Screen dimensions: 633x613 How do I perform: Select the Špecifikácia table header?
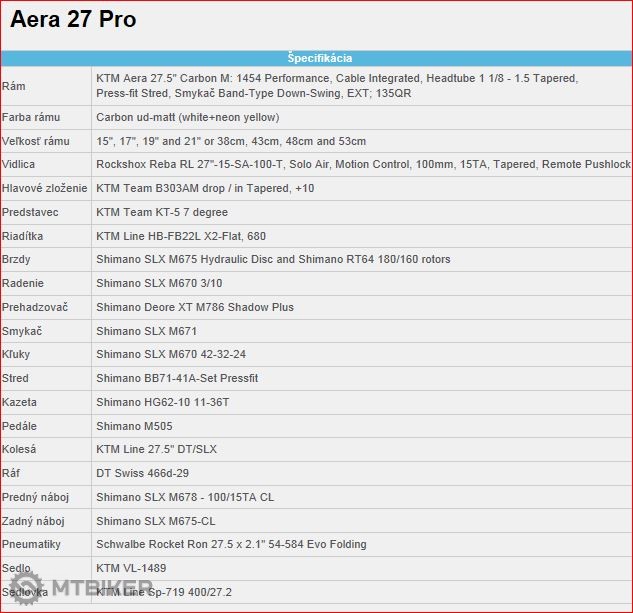click(x=319, y=58)
